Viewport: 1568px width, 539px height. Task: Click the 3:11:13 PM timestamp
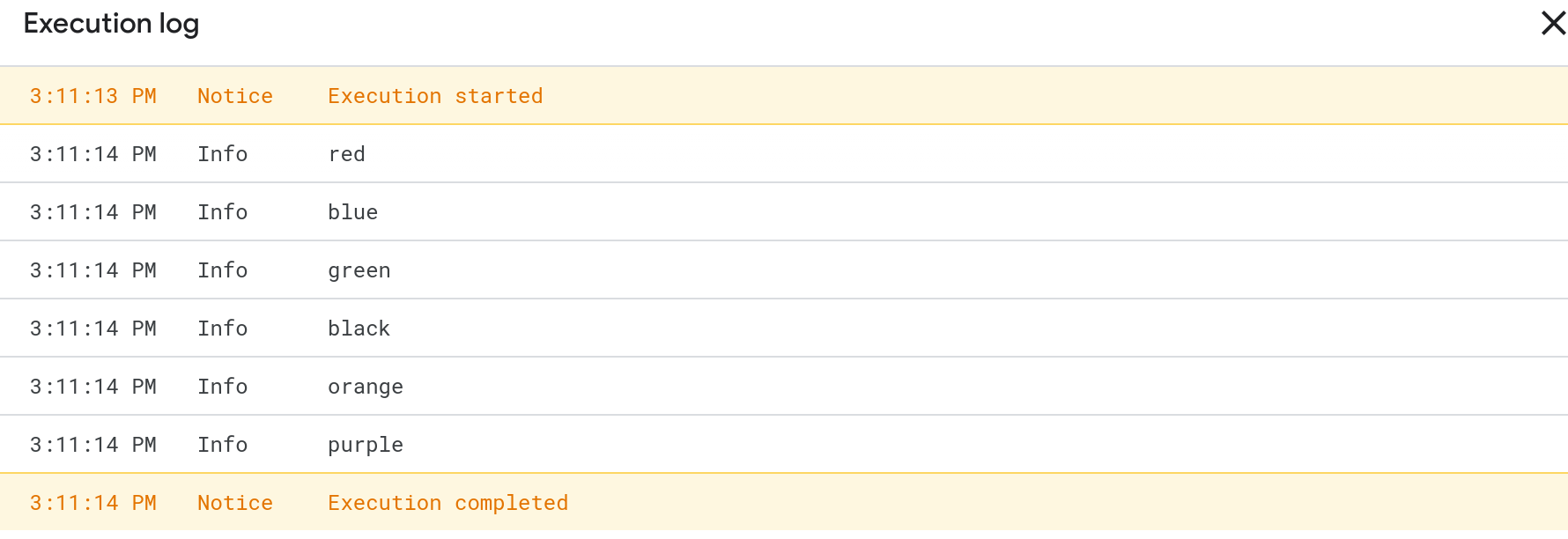tap(92, 96)
